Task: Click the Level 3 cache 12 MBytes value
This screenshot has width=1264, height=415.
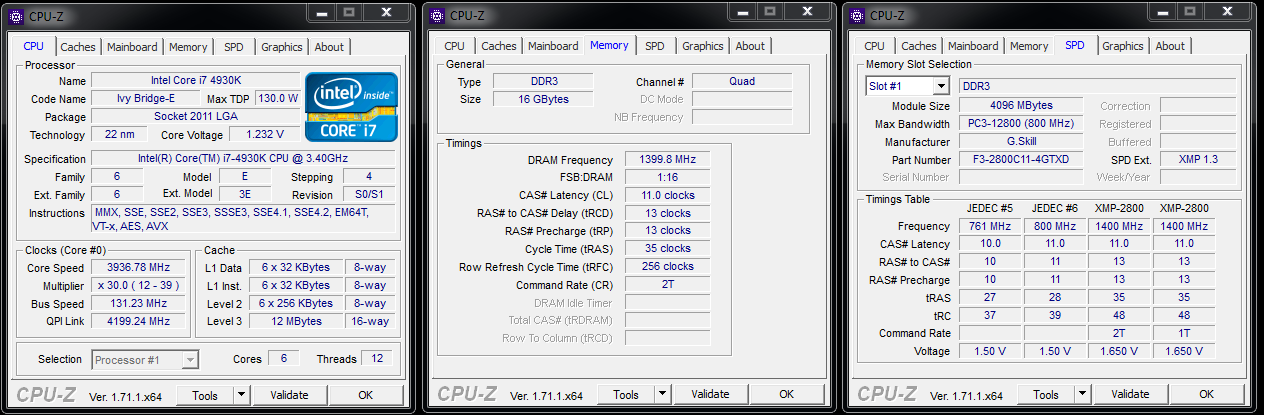Action: click(x=296, y=322)
